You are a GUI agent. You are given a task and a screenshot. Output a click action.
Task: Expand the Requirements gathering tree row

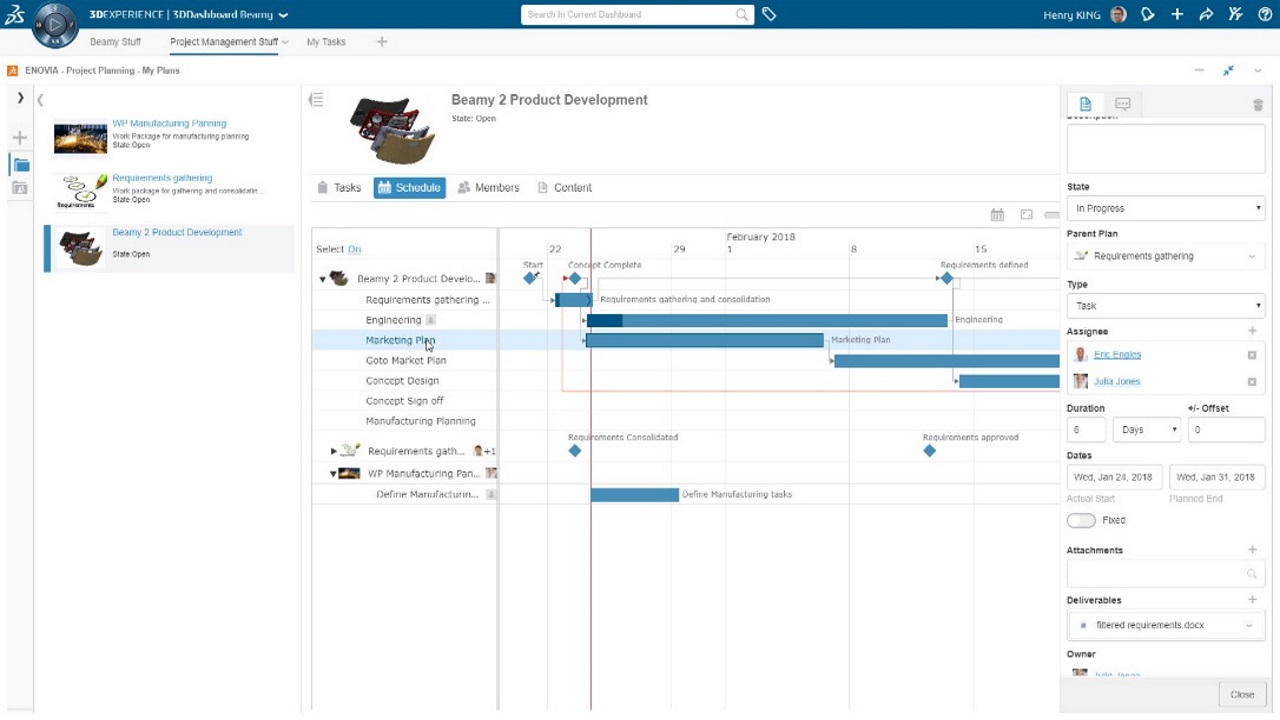coord(334,451)
